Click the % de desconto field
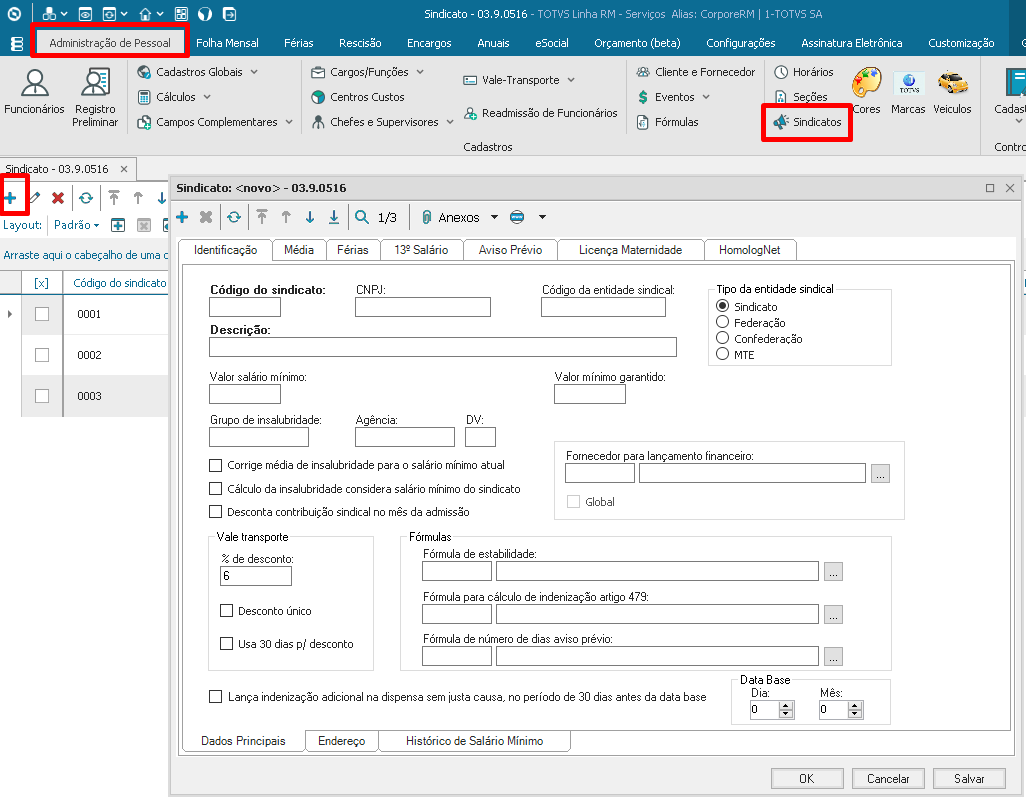Image resolution: width=1026 pixels, height=800 pixels. (256, 576)
